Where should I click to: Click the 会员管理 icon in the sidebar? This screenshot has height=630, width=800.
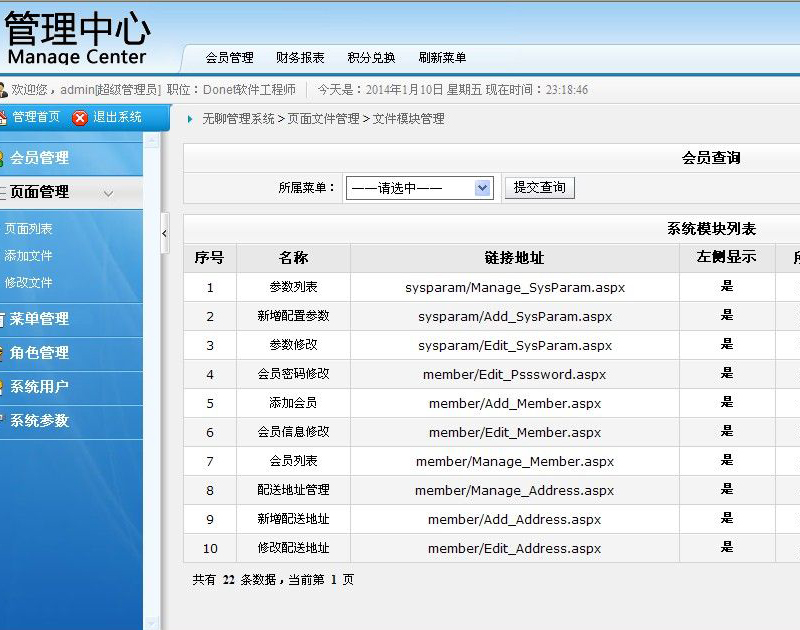click(x=3, y=158)
